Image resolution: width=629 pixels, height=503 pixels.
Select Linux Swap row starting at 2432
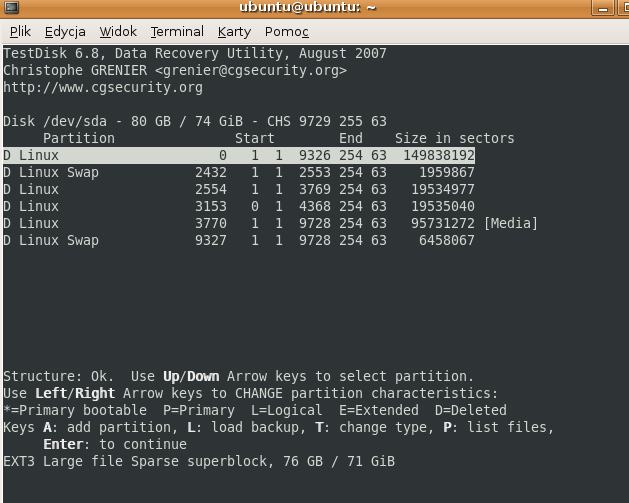[239, 172]
